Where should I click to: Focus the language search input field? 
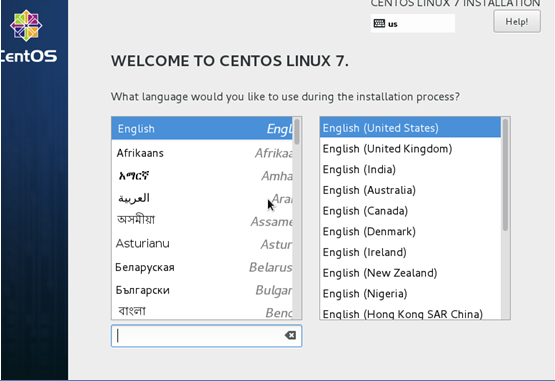[206, 336]
